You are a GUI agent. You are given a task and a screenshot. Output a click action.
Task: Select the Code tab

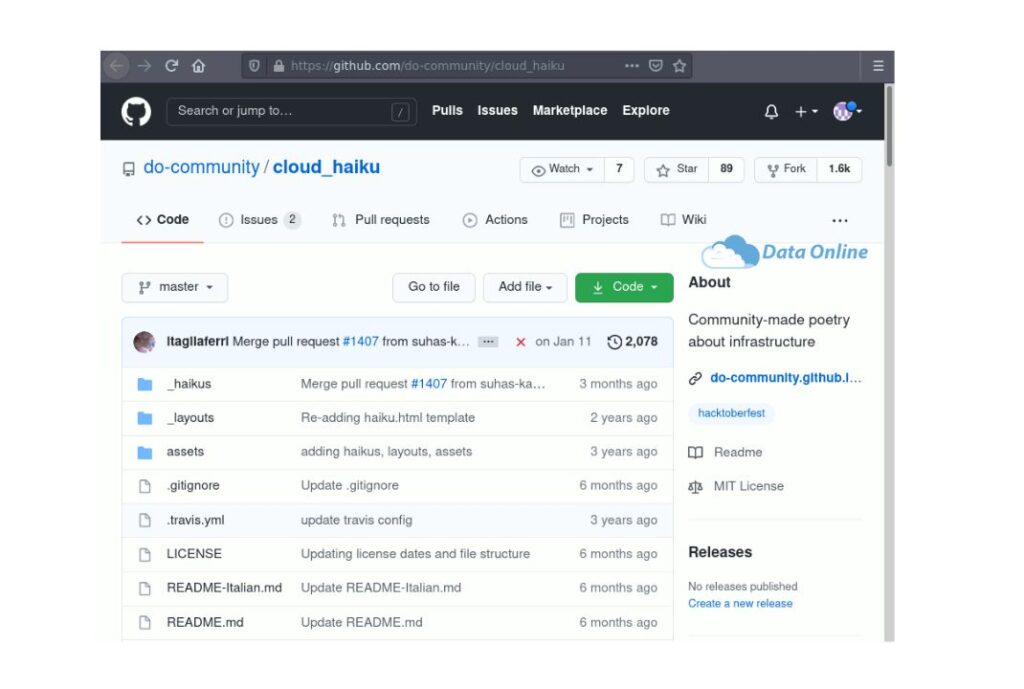(163, 220)
